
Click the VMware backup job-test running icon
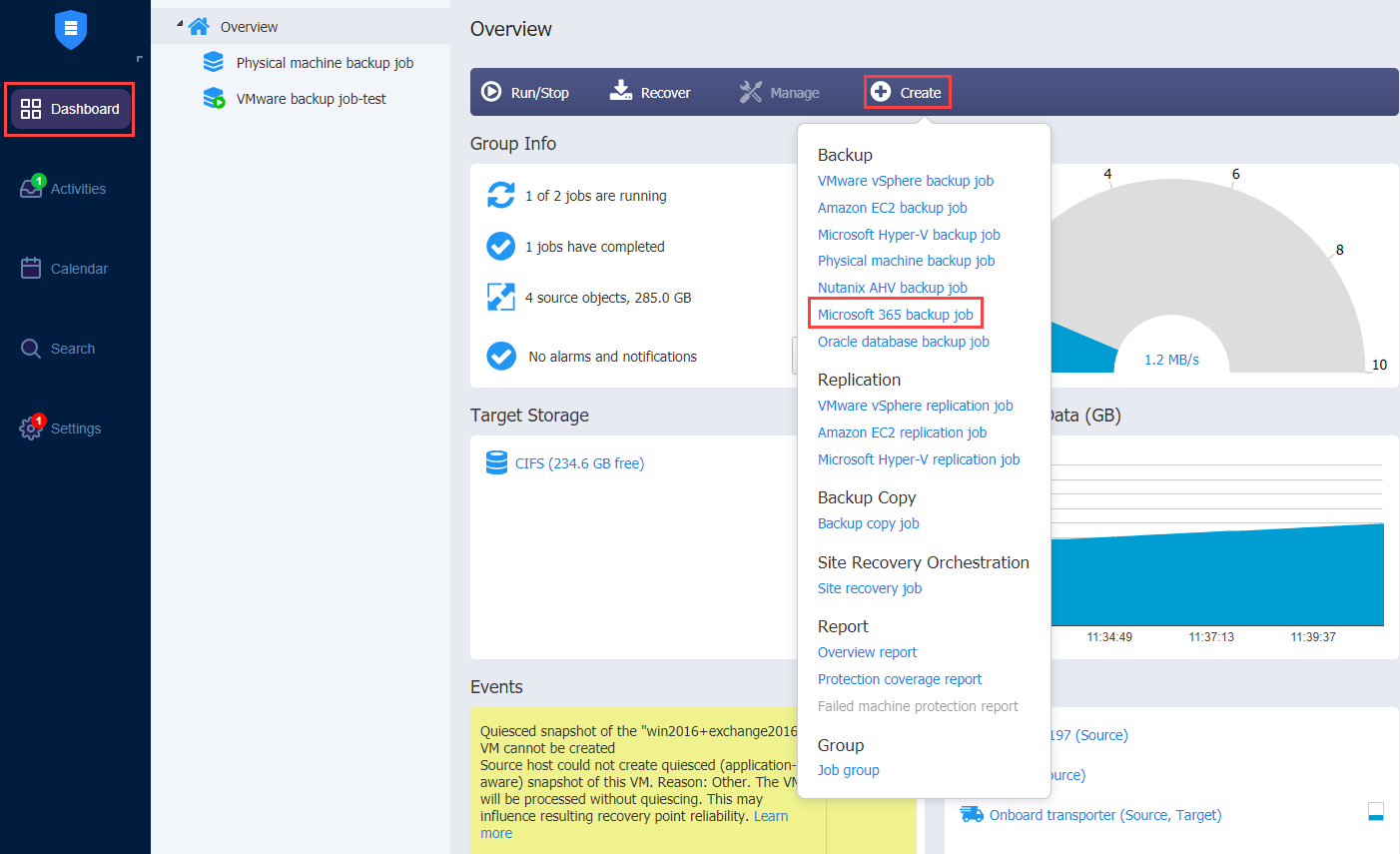(x=214, y=98)
